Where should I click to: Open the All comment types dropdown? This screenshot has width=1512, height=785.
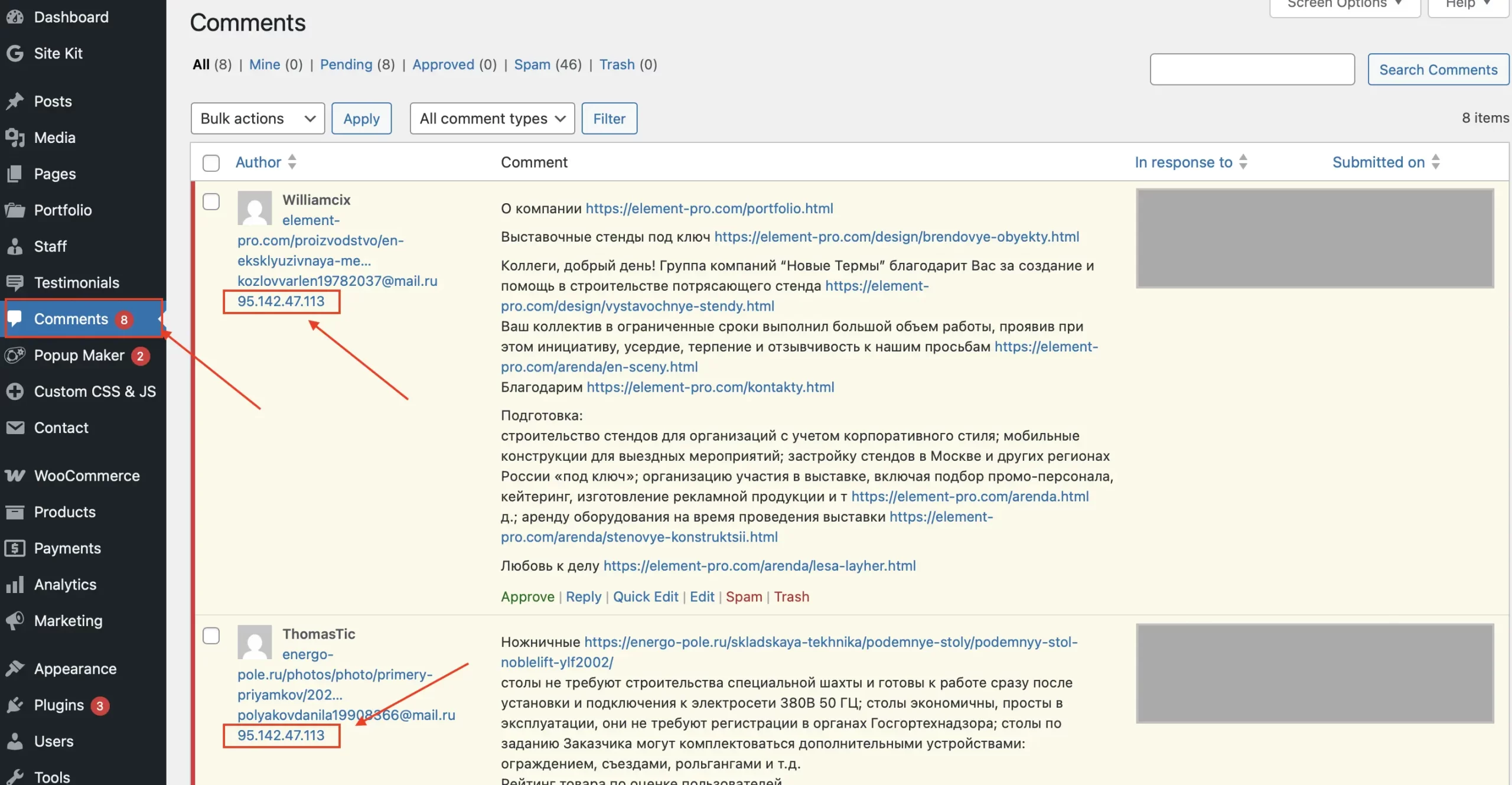point(491,118)
